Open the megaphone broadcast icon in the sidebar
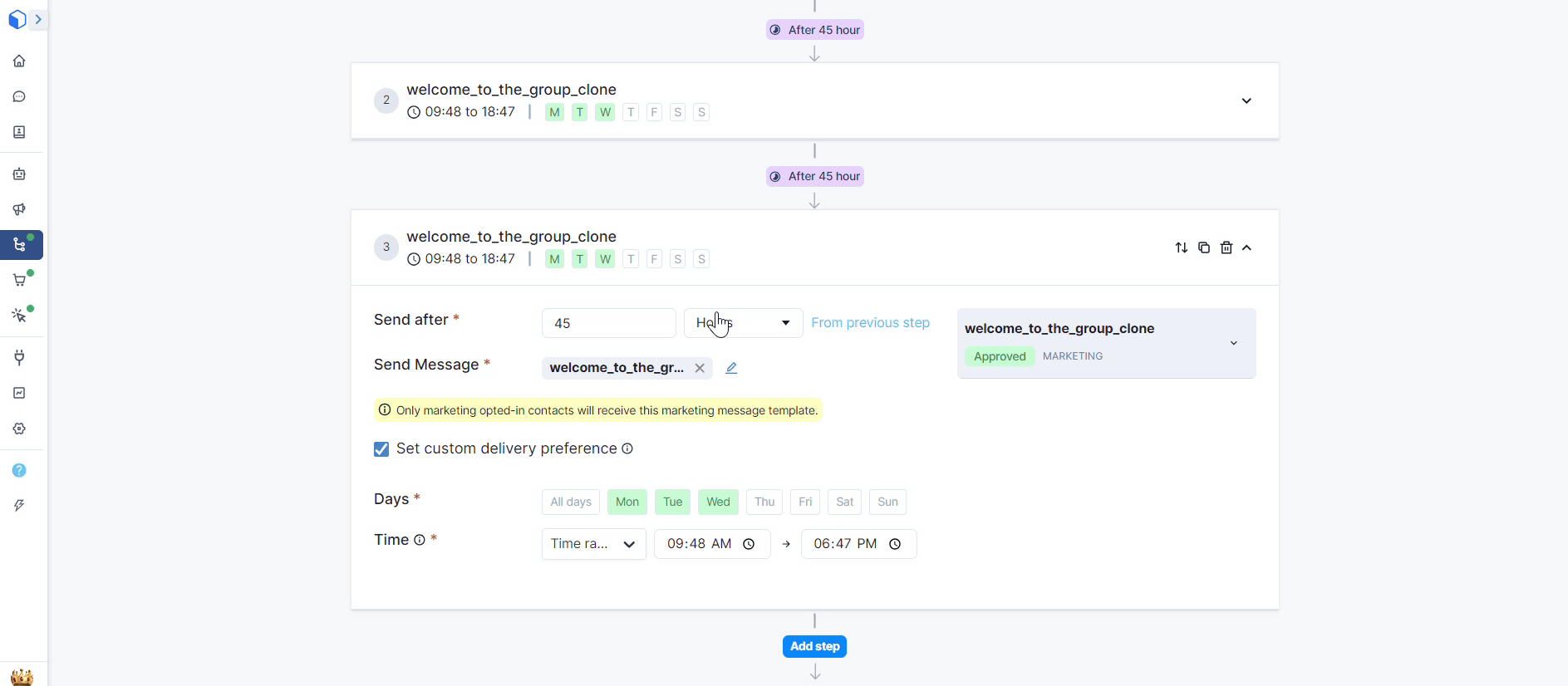The height and width of the screenshot is (686, 1568). 19,209
